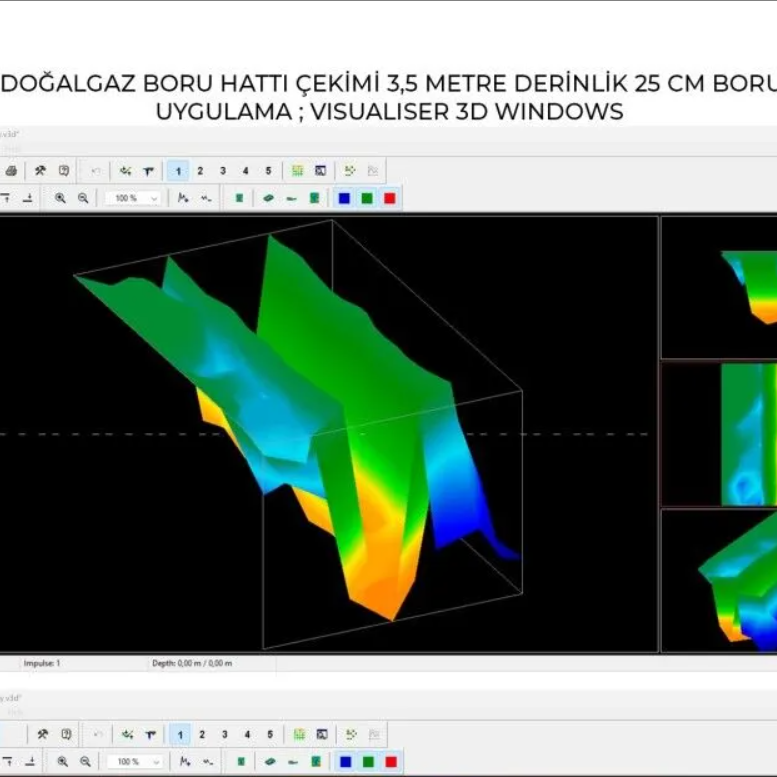
Task: Select view 2 in lower toolbar
Action: 202,734
